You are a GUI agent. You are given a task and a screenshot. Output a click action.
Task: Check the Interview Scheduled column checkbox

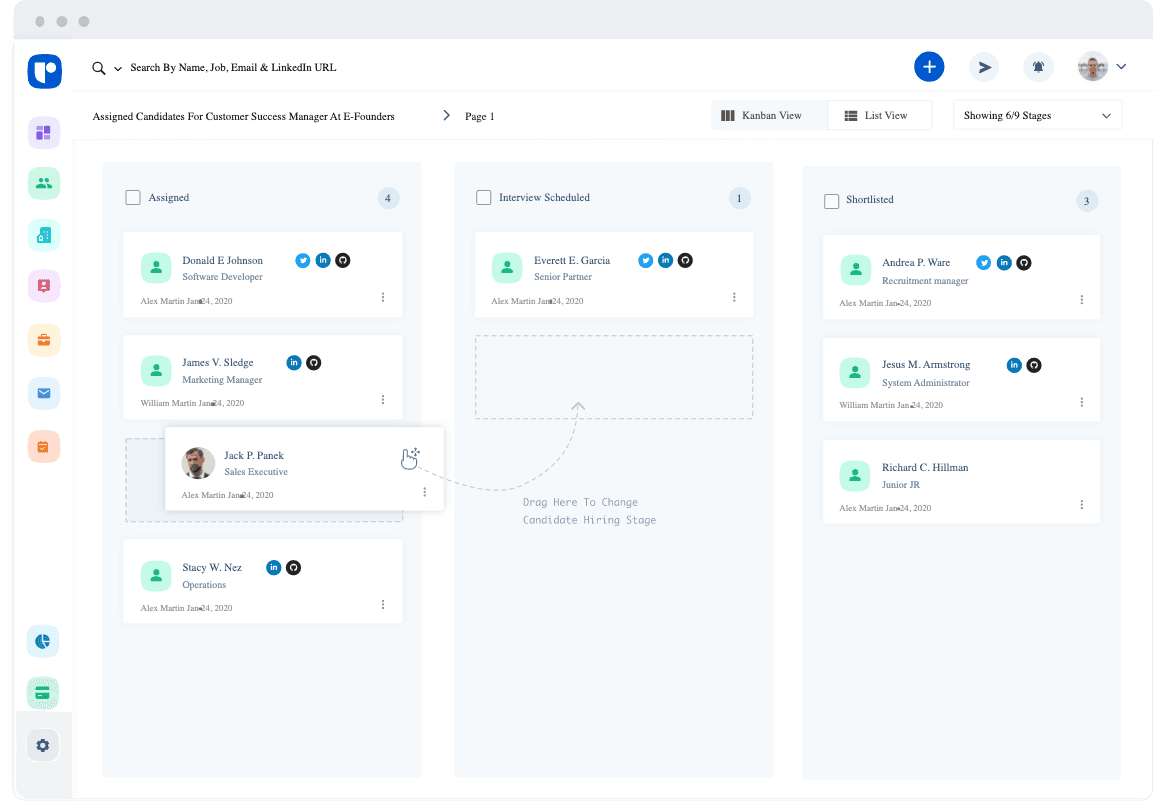[484, 198]
